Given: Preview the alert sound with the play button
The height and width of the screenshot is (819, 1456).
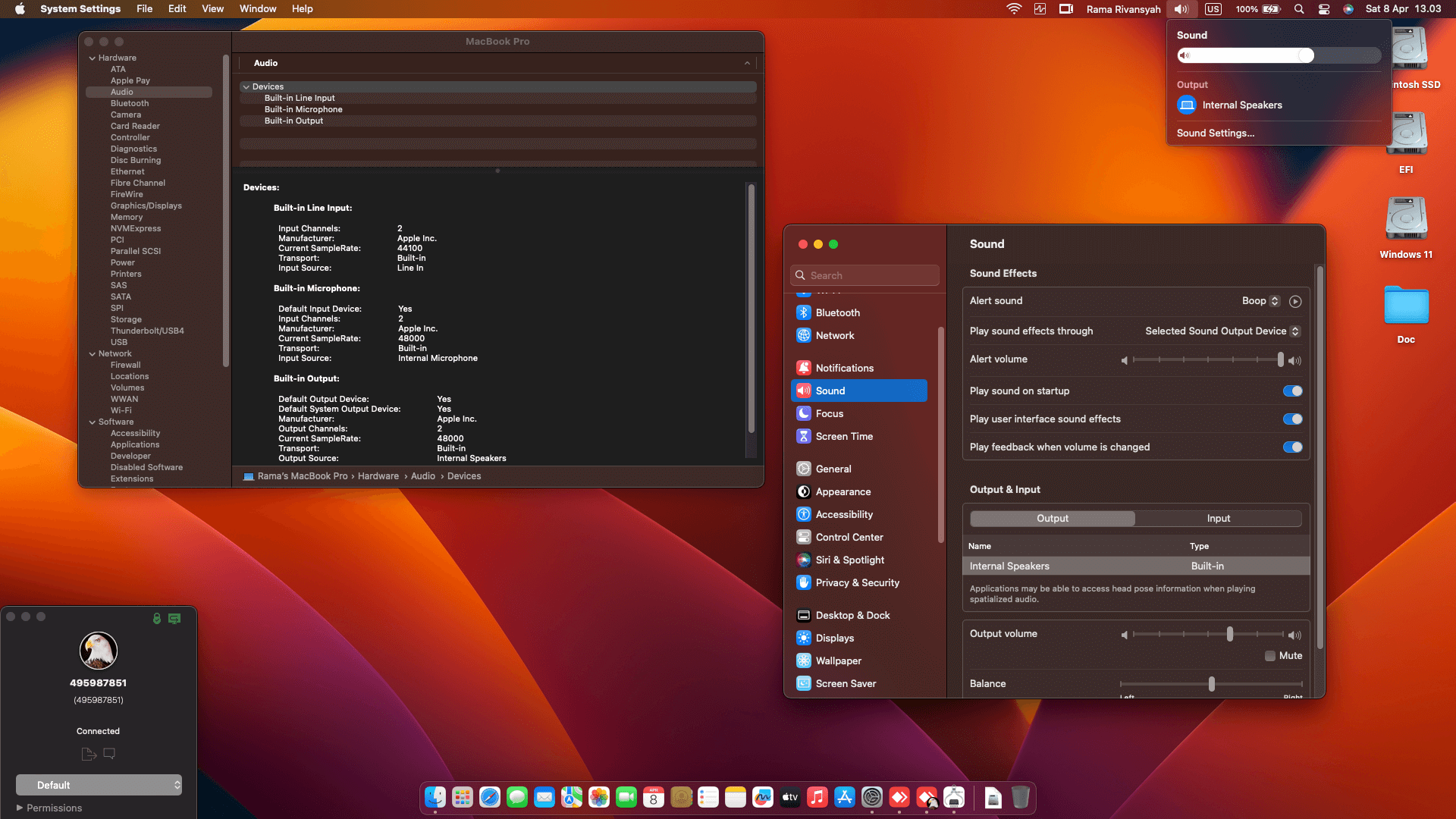Looking at the screenshot, I should (1294, 301).
